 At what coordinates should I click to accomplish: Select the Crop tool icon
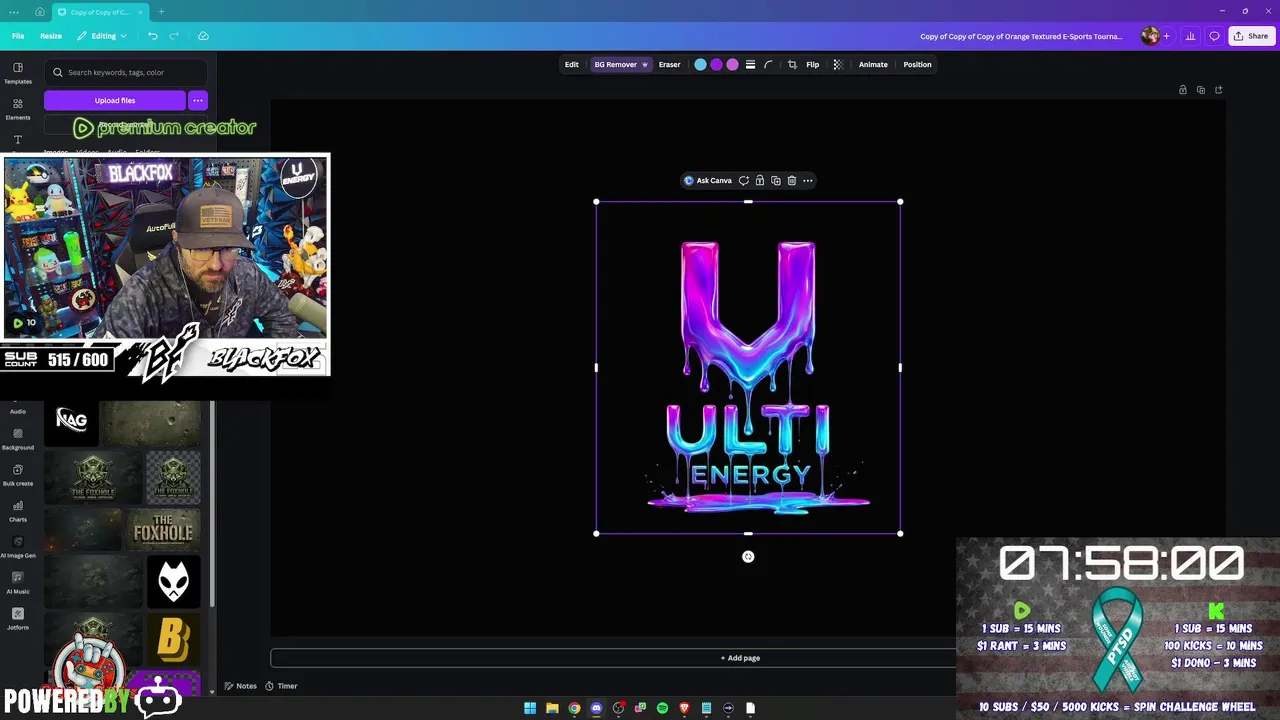point(792,65)
